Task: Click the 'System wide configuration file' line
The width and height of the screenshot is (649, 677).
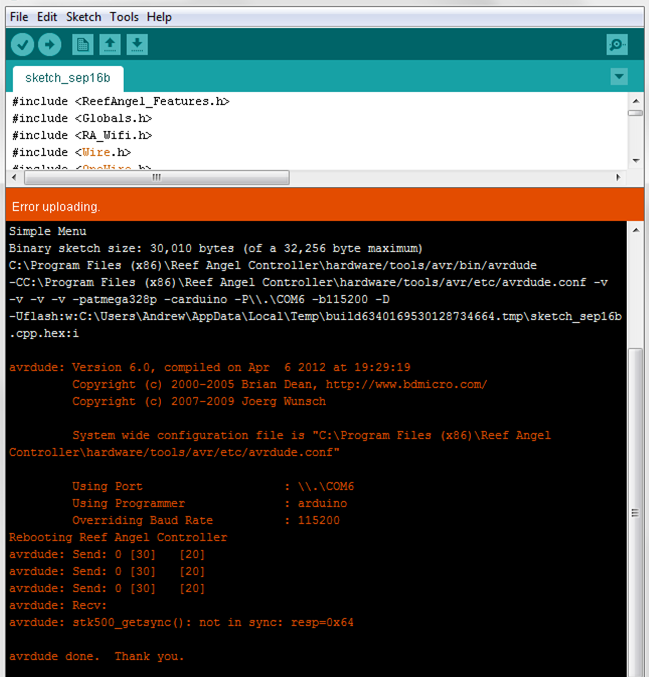Action: click(311, 435)
